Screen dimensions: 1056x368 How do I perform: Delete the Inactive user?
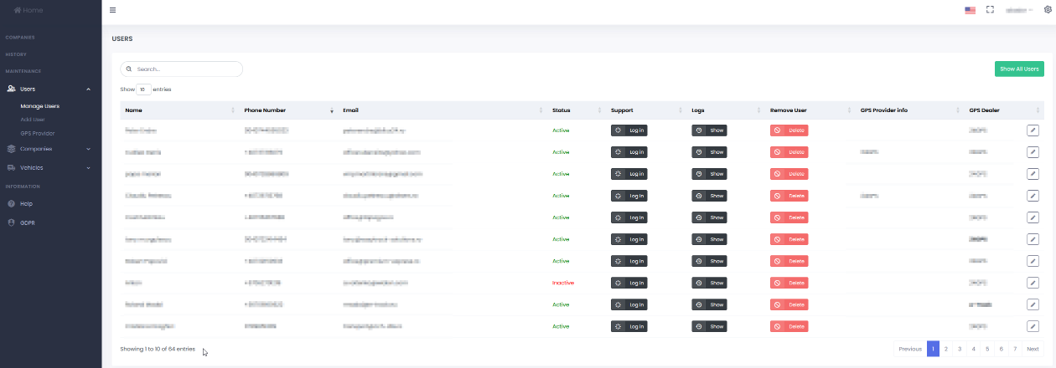789,282
